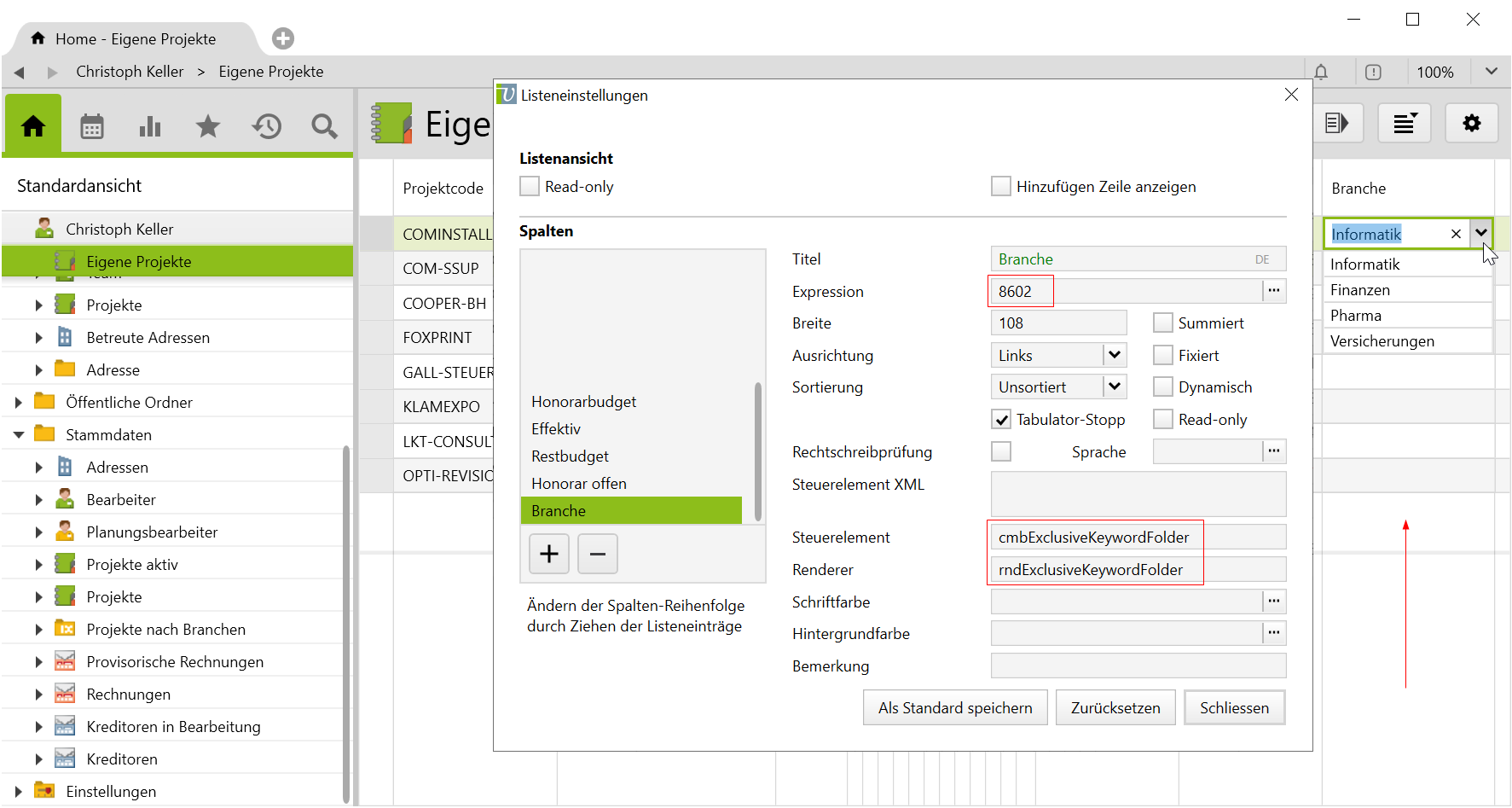Tick the Hinzufügen Zeile anzeigen checkbox
Screen dimensions: 1512x808
click(1000, 187)
